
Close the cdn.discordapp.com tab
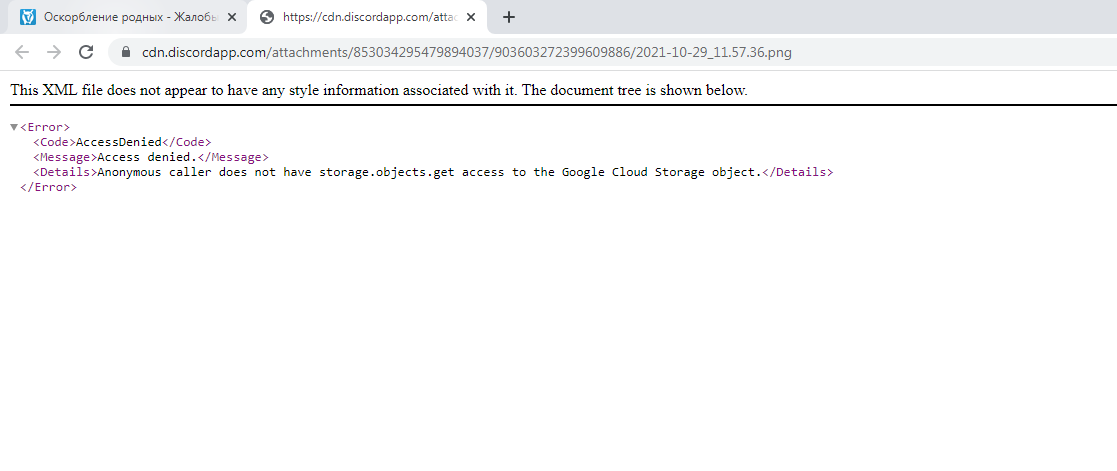pos(475,17)
